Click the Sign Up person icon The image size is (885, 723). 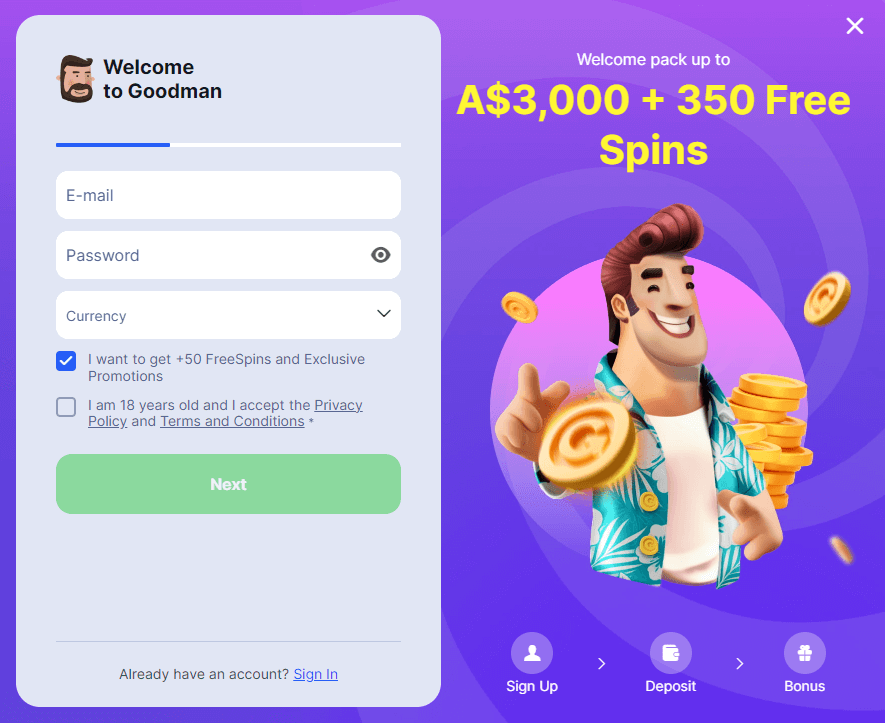(532, 653)
